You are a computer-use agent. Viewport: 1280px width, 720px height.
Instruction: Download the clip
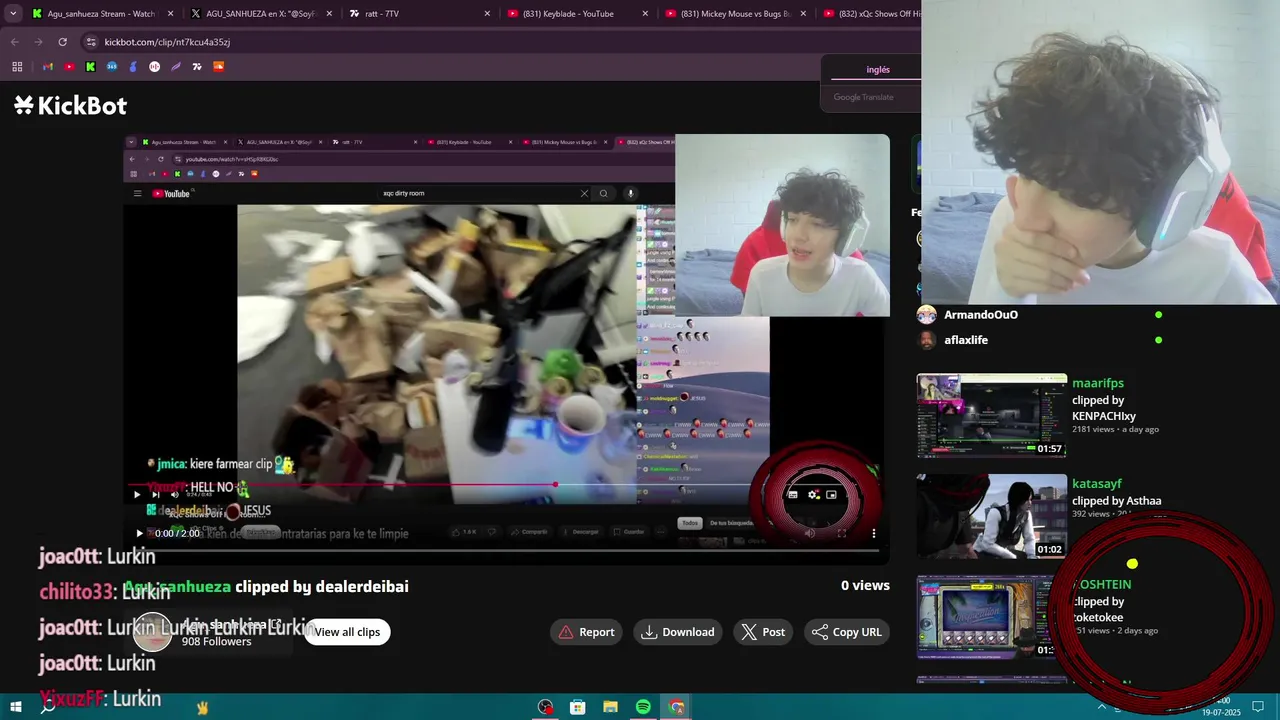tap(678, 632)
